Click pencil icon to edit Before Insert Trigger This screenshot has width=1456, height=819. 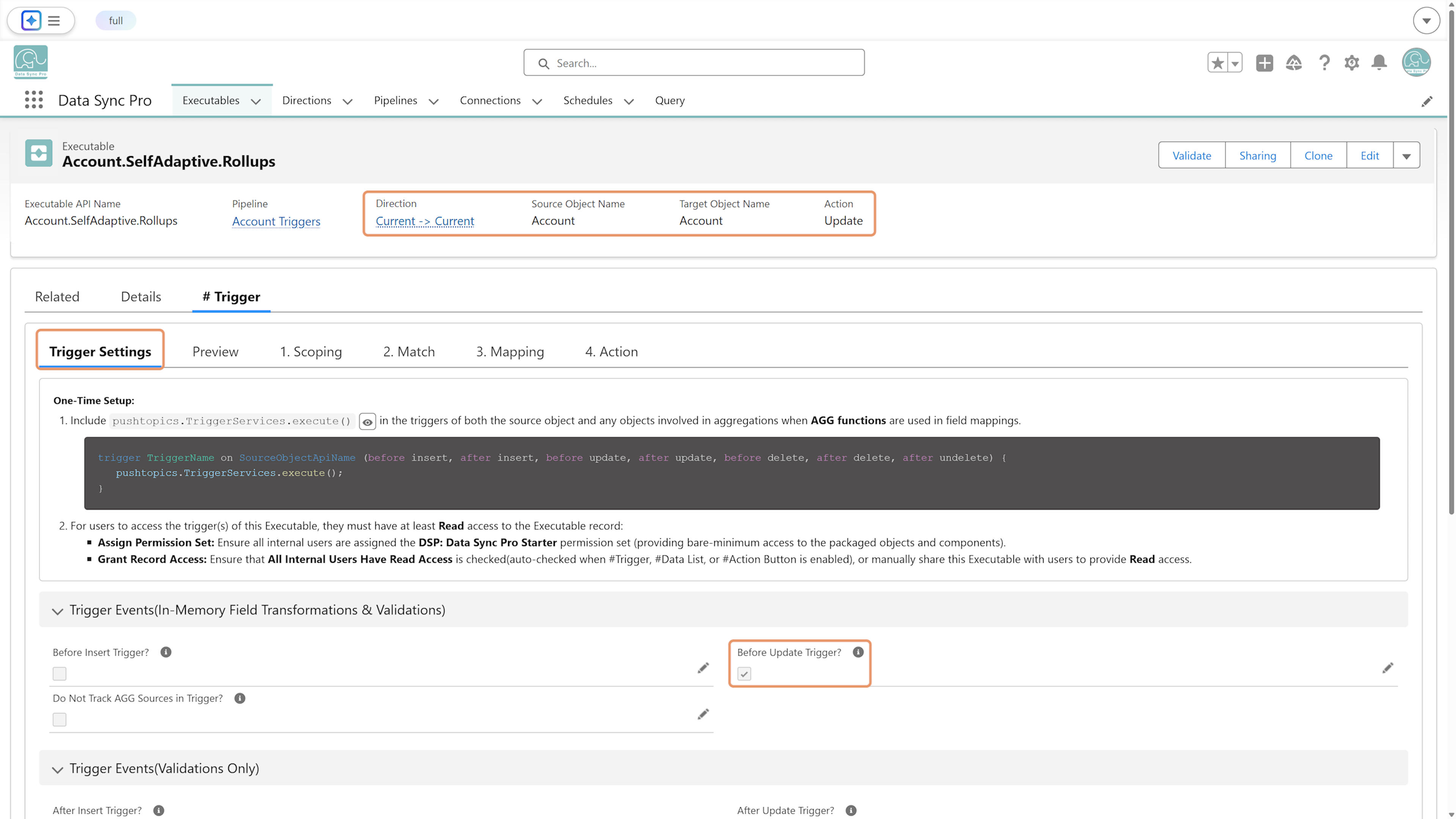click(703, 668)
